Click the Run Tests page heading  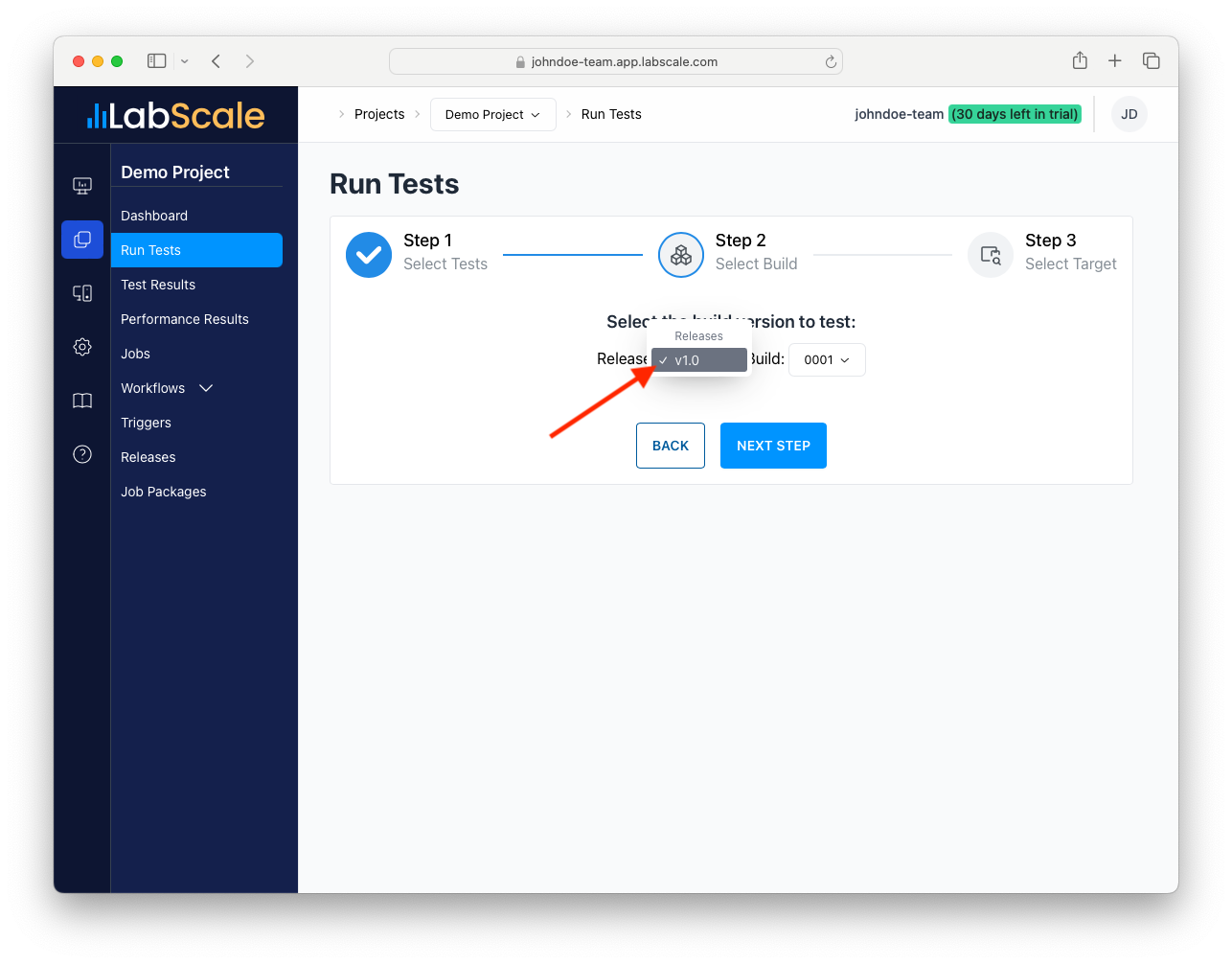click(395, 184)
